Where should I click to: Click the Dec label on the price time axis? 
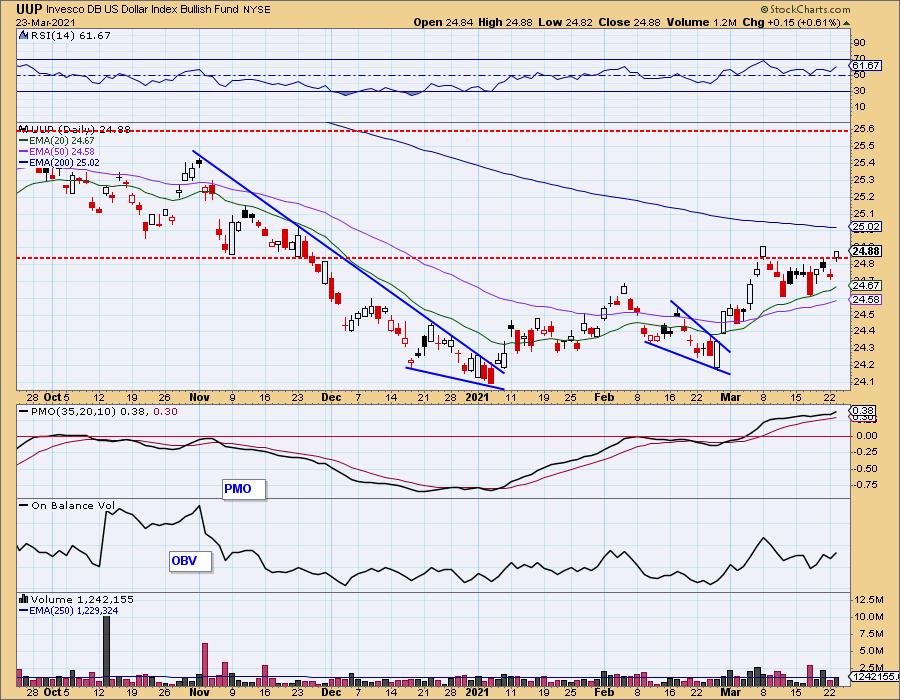(x=331, y=397)
